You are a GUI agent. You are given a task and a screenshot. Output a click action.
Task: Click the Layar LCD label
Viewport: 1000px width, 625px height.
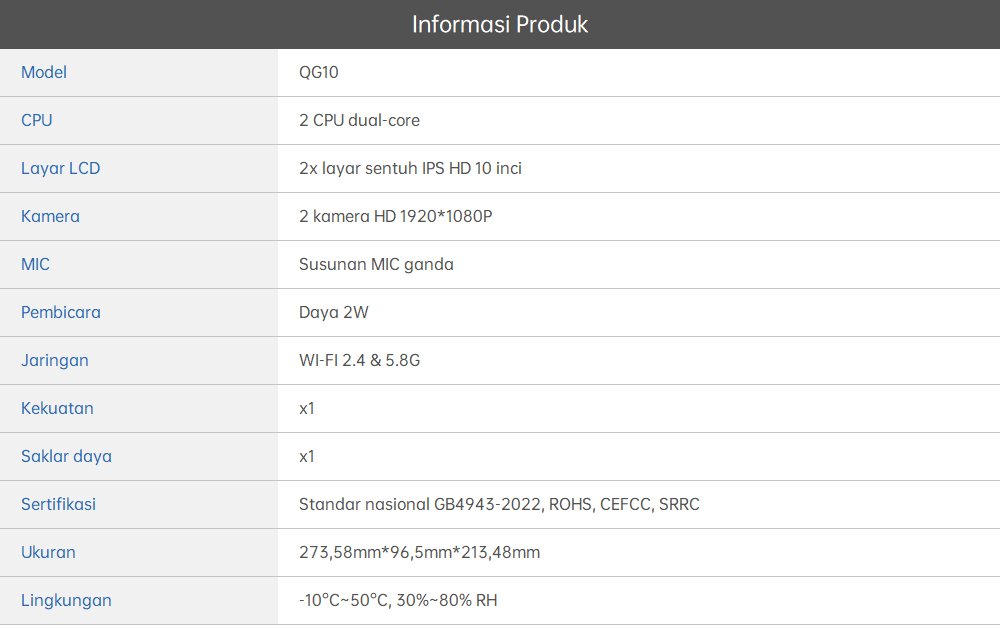61,168
